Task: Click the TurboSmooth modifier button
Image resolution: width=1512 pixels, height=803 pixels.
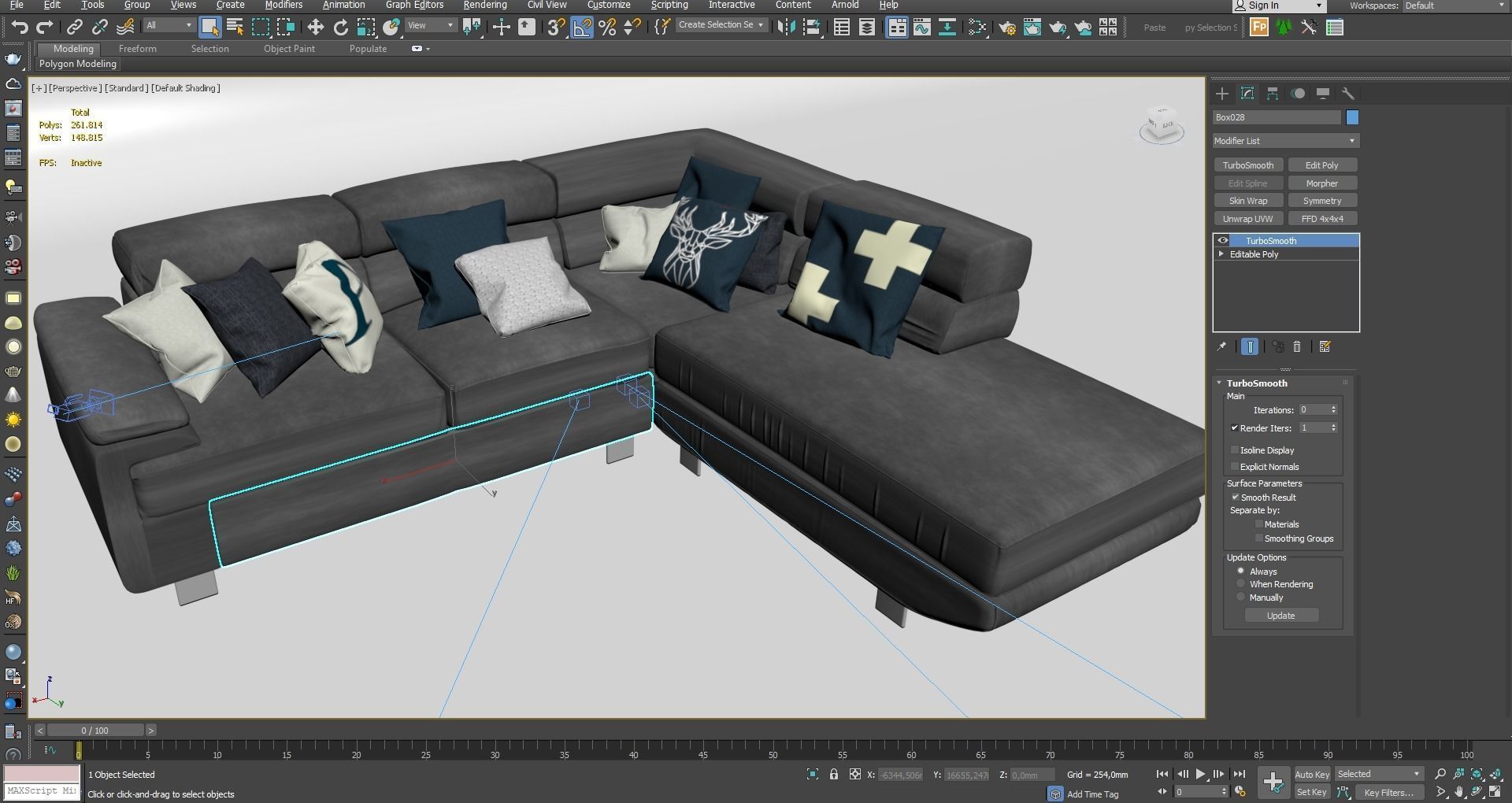Action: point(1248,165)
